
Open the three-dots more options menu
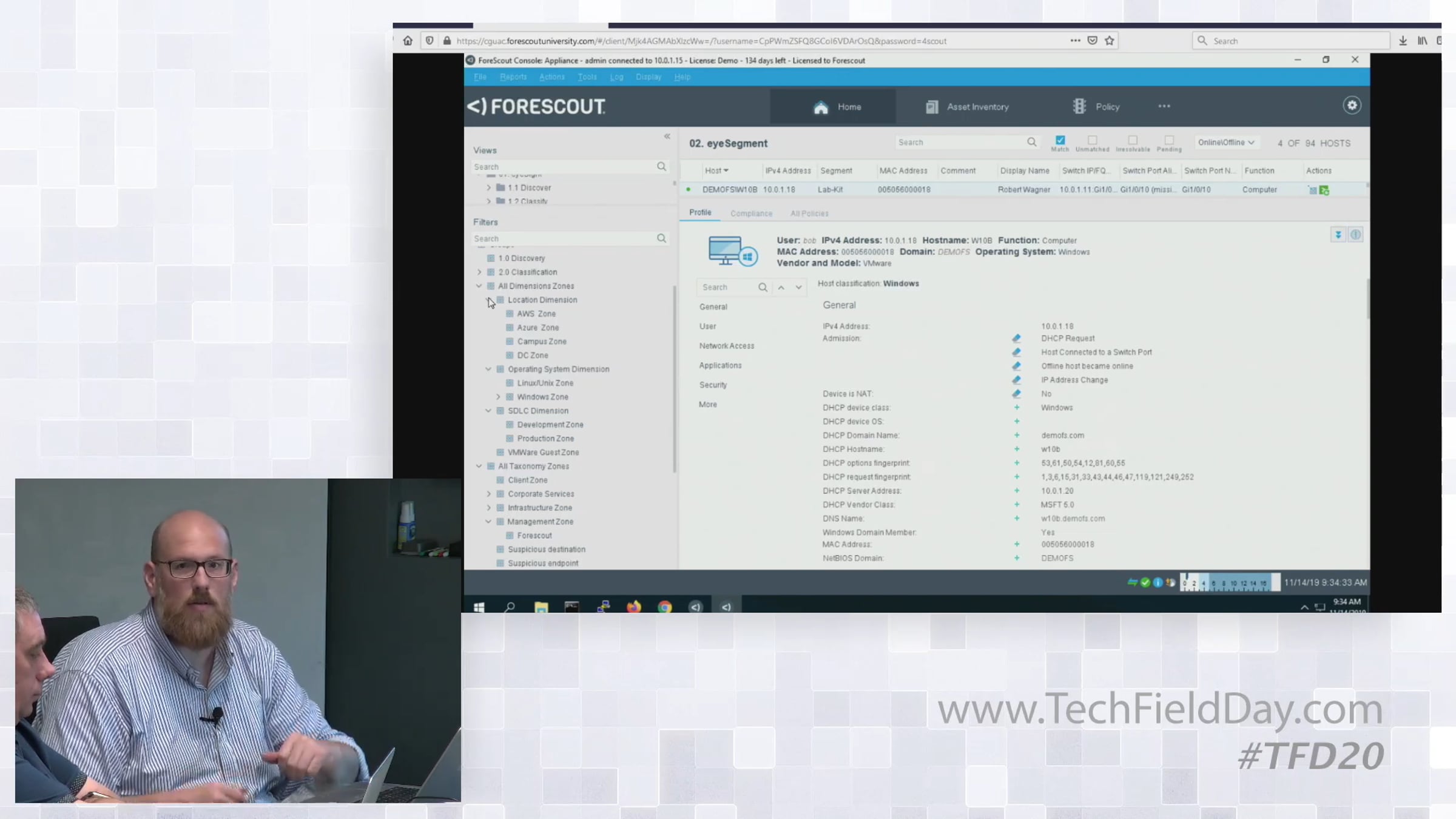(1164, 106)
